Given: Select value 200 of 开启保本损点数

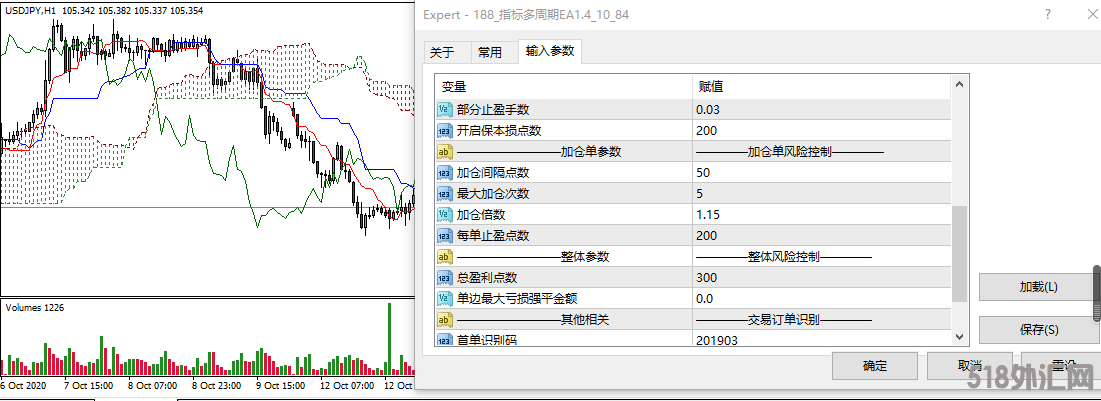Looking at the screenshot, I should click(x=706, y=131).
